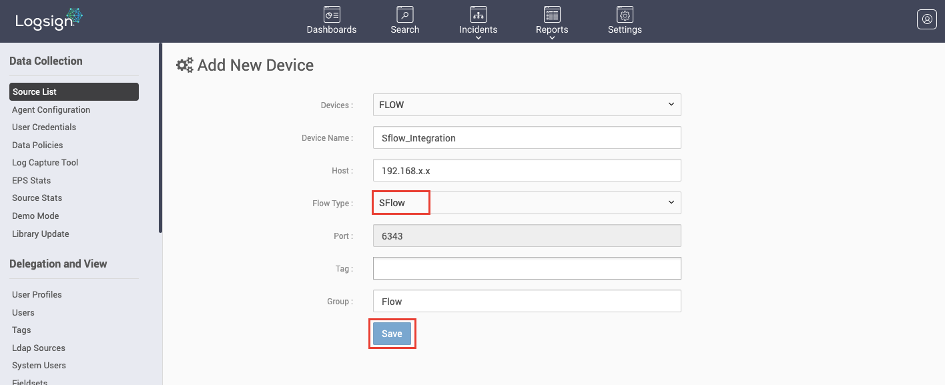Expand the Reports menu chevron
945x385 pixels.
[552, 38]
